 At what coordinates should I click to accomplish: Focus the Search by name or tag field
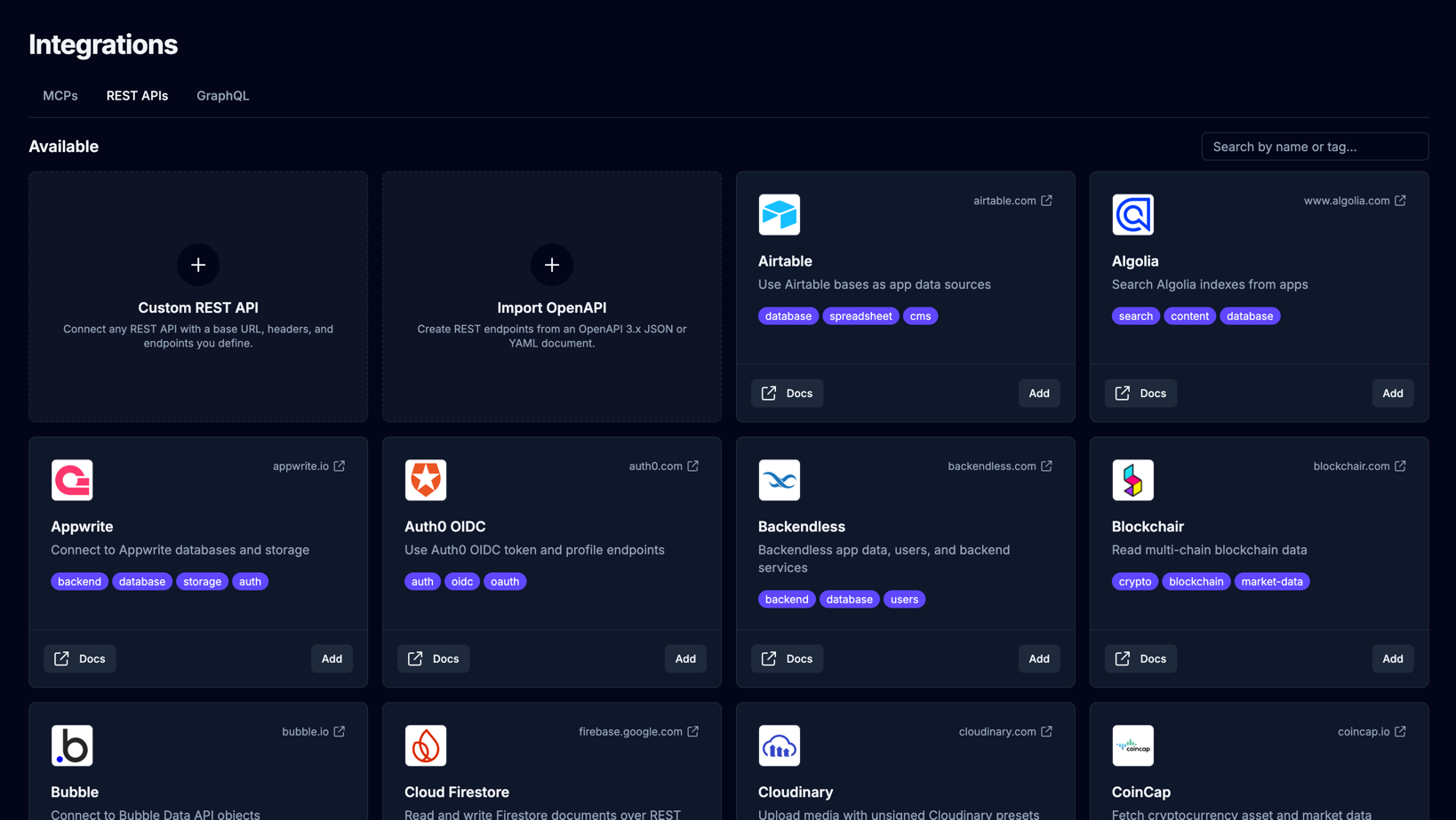coord(1315,147)
